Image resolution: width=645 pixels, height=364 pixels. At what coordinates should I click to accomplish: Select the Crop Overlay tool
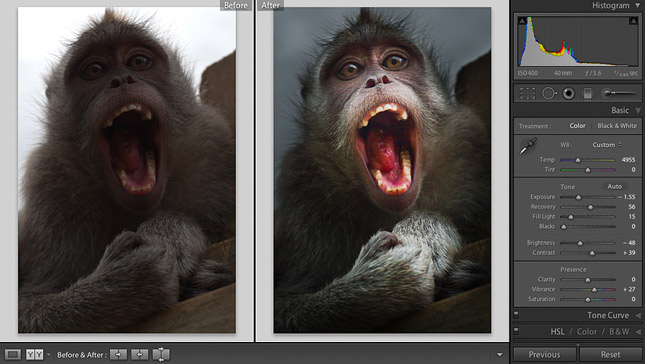coord(527,93)
